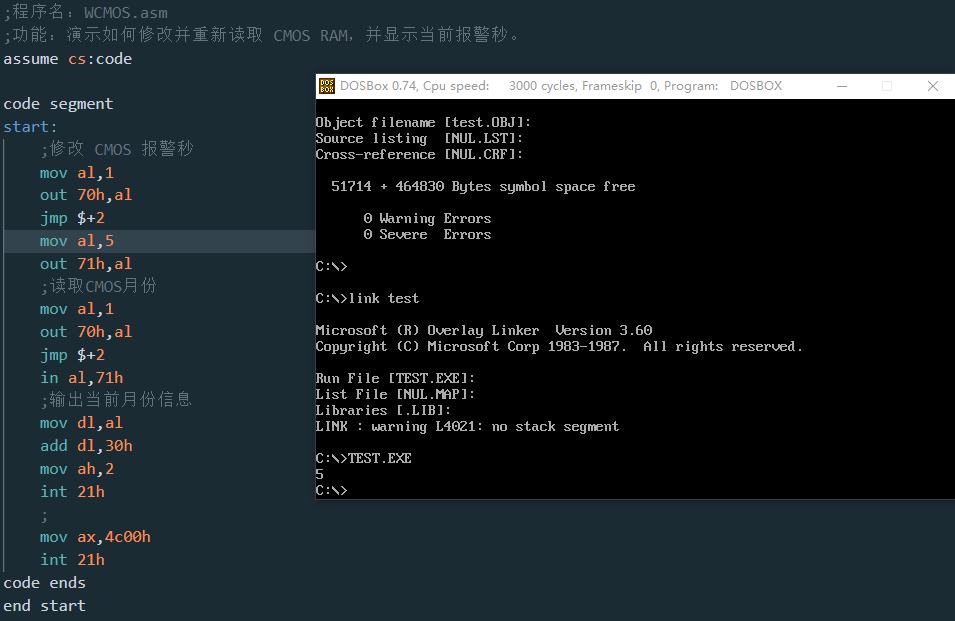
Task: Click the 'start:' label in the editor
Action: [30, 127]
